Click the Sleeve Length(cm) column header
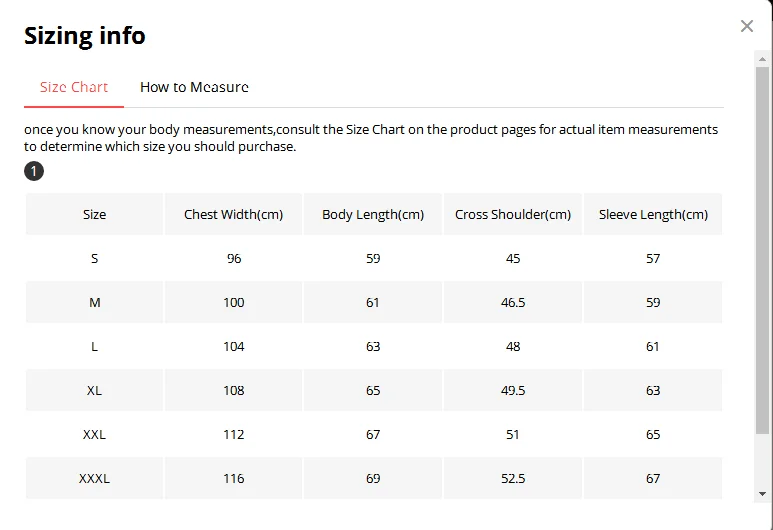This screenshot has height=530, width=773. point(653,214)
